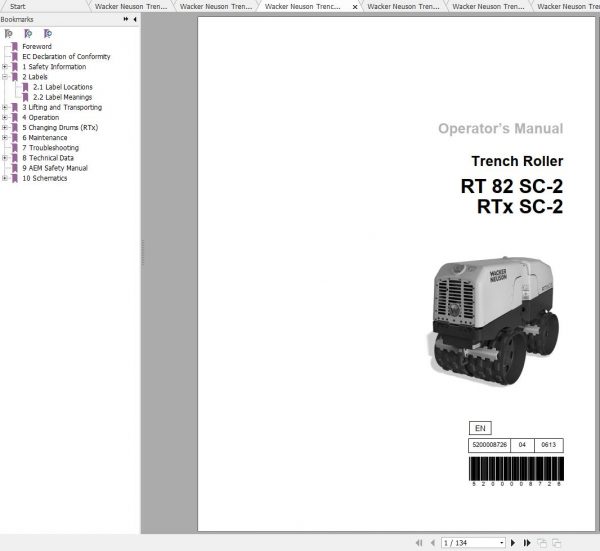Click the barcode on the cover page

(516, 469)
